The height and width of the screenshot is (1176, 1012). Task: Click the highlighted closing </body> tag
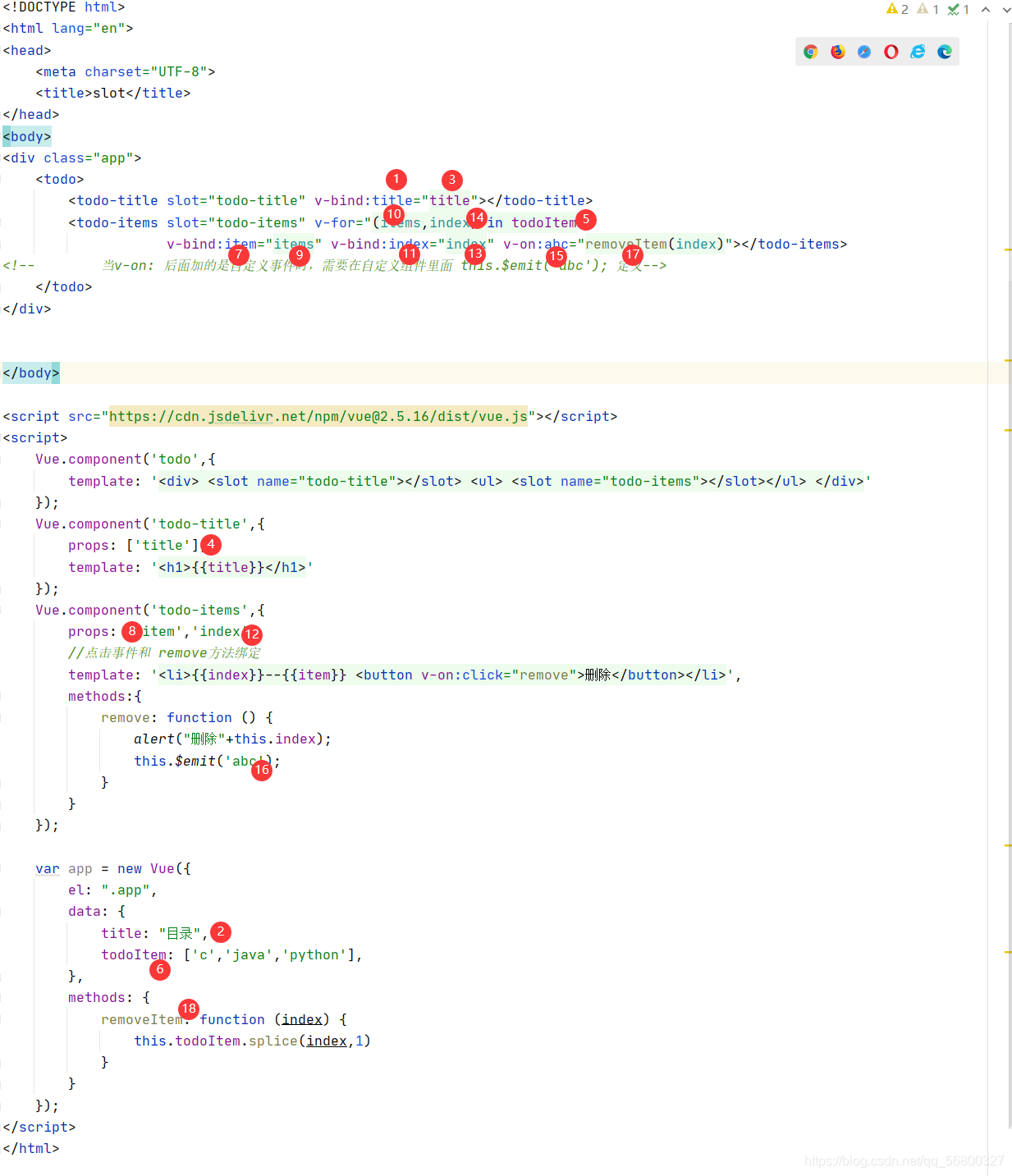pos(31,373)
